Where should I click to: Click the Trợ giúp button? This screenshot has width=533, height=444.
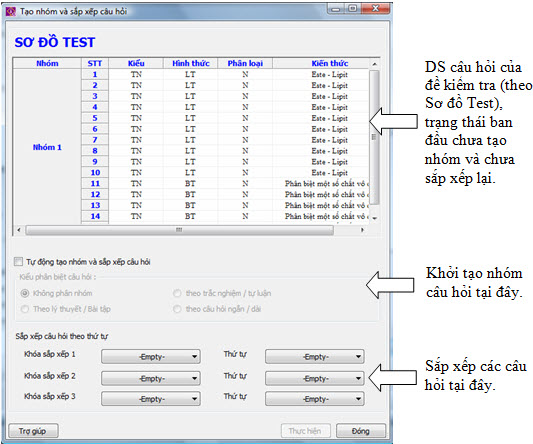(33, 431)
